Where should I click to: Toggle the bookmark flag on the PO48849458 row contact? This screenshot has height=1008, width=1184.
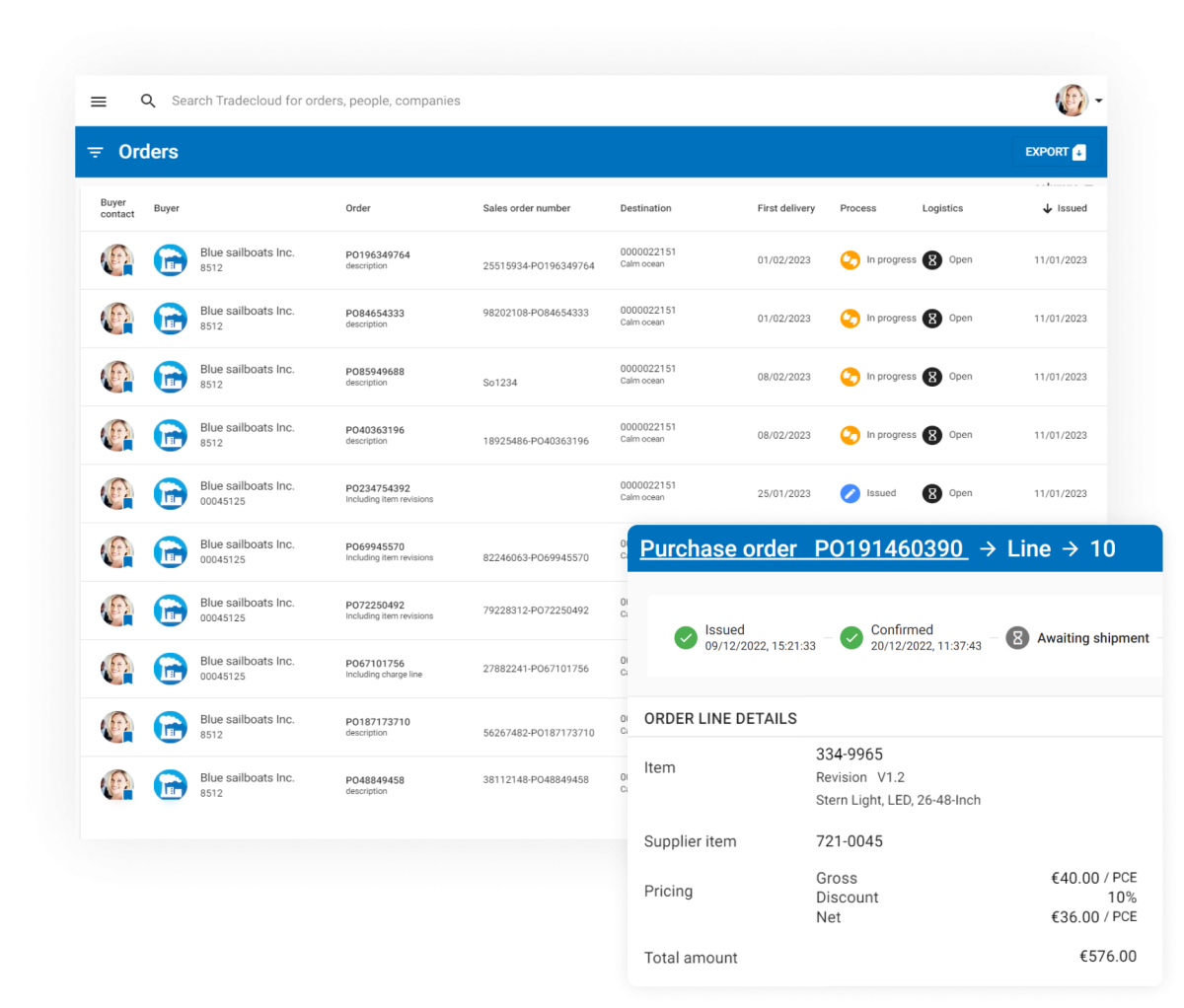click(x=129, y=794)
